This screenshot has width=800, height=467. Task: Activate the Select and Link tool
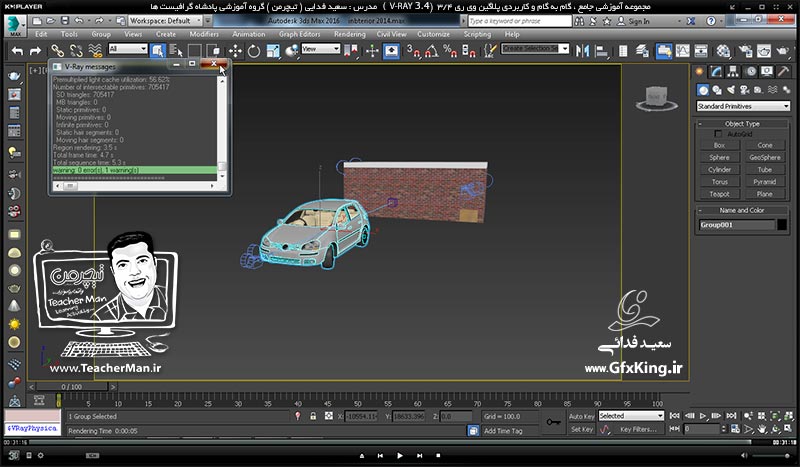pyautogui.click(x=57, y=51)
